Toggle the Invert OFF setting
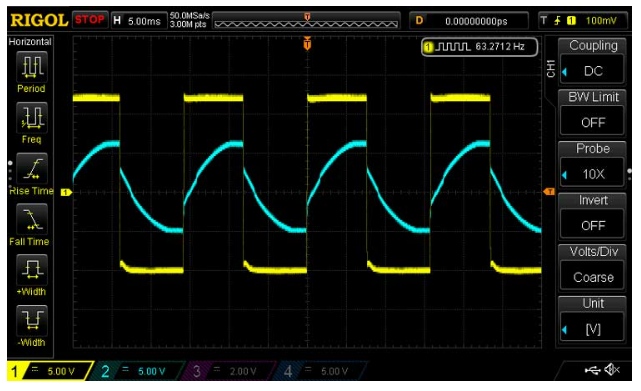This screenshot has width=641, height=391. (x=592, y=225)
